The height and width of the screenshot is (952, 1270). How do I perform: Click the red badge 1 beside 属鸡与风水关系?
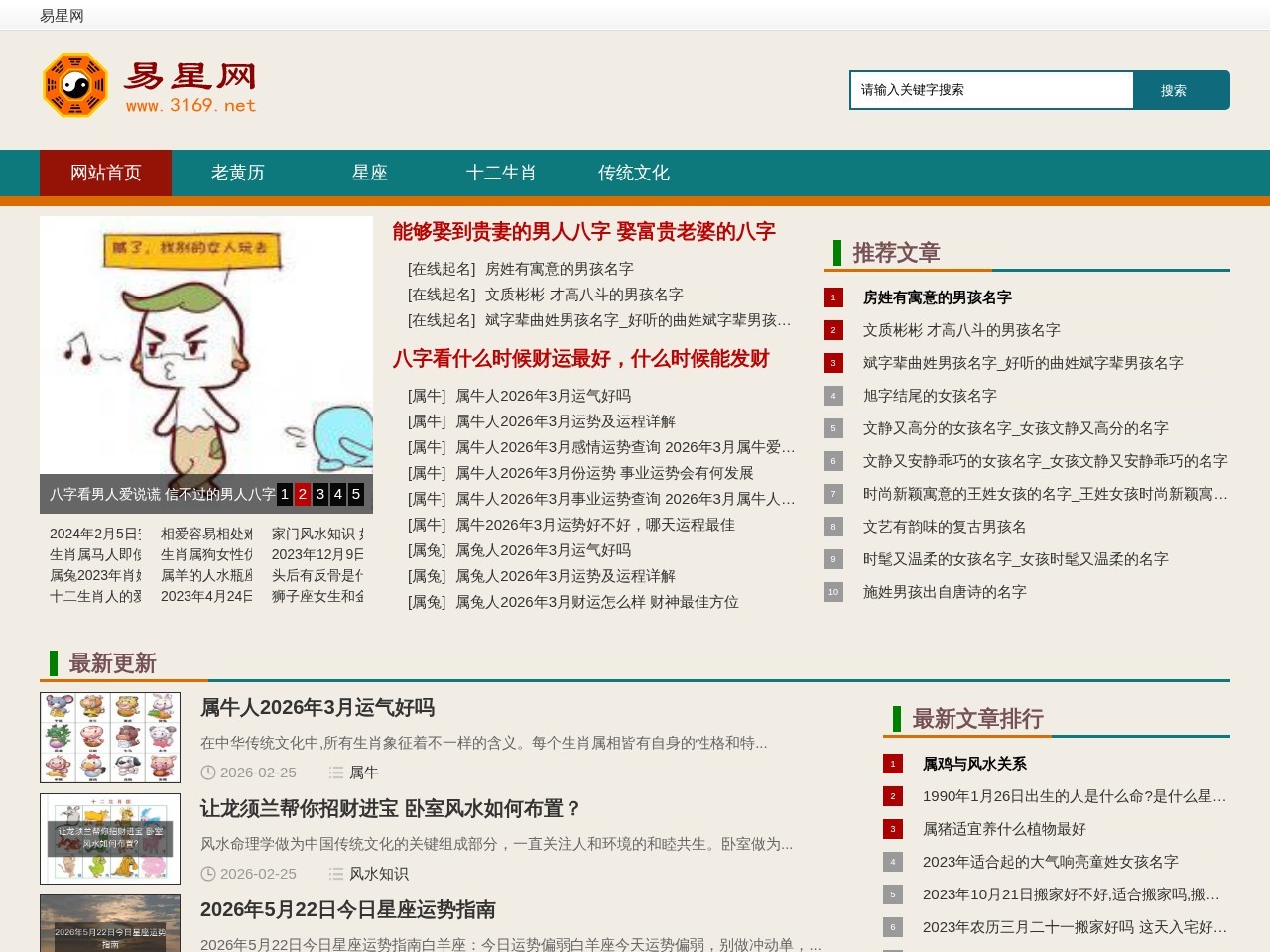coord(892,764)
